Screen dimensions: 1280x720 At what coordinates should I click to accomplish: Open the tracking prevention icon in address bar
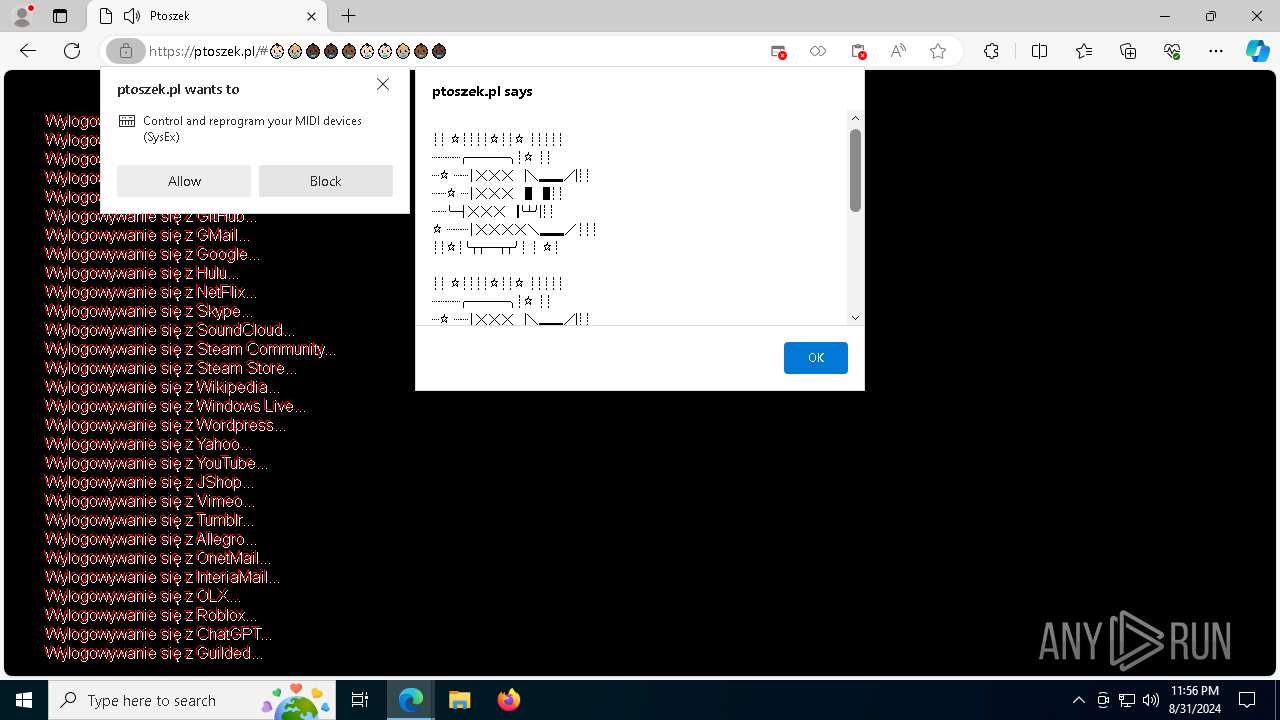point(818,52)
